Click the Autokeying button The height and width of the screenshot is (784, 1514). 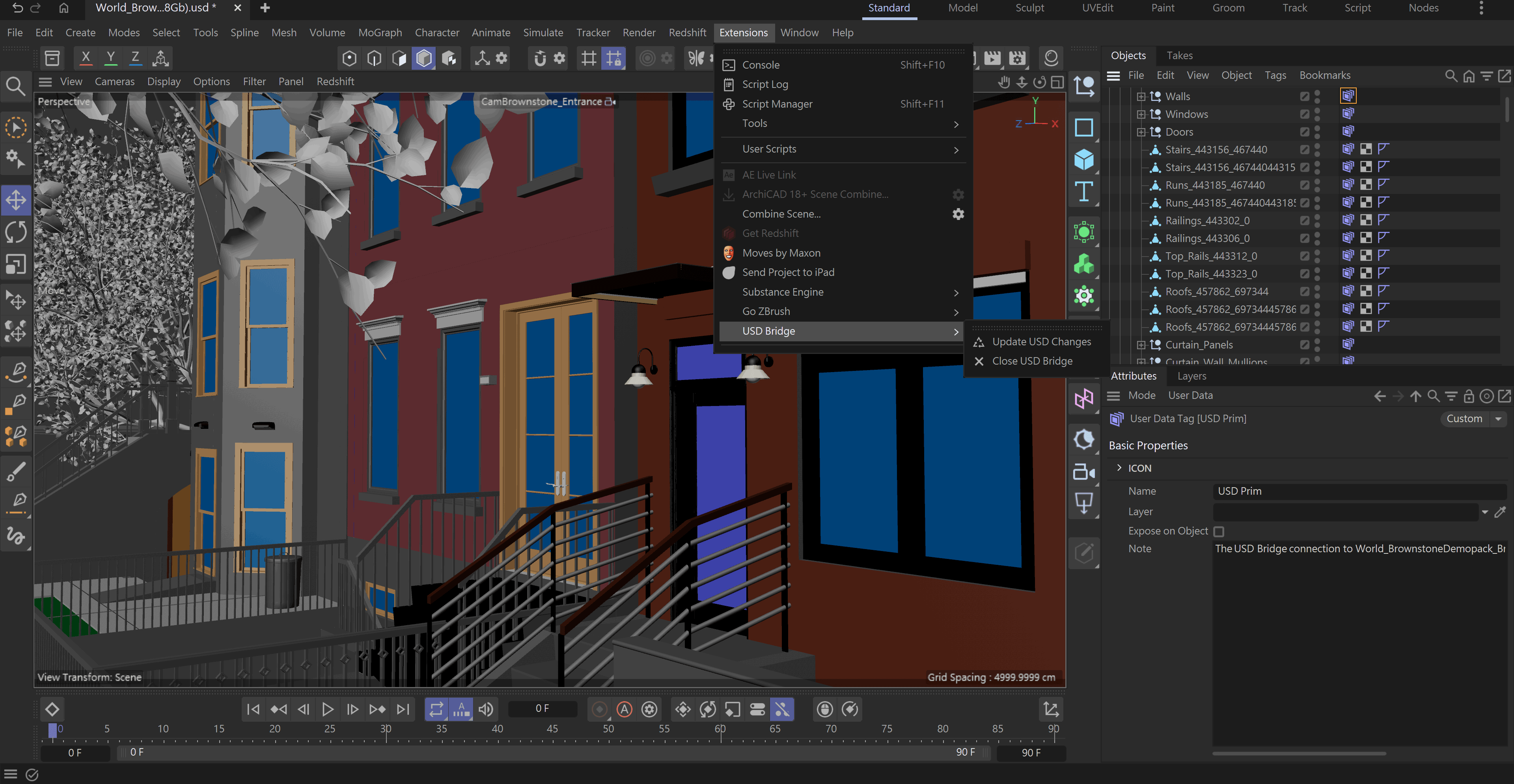(x=624, y=710)
